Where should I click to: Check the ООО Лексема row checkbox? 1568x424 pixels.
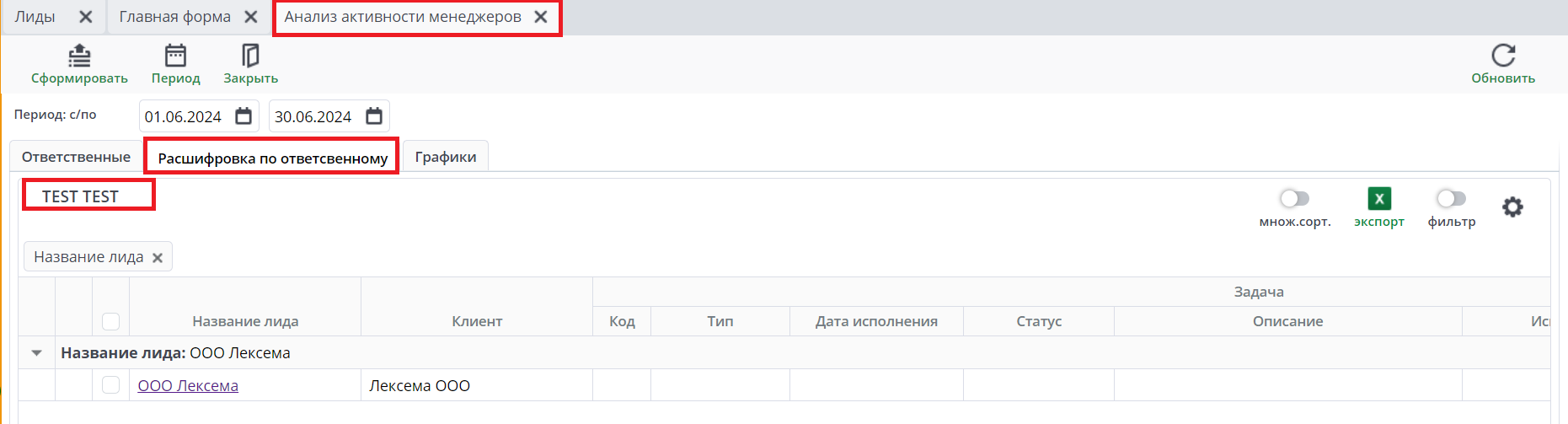coord(110,385)
